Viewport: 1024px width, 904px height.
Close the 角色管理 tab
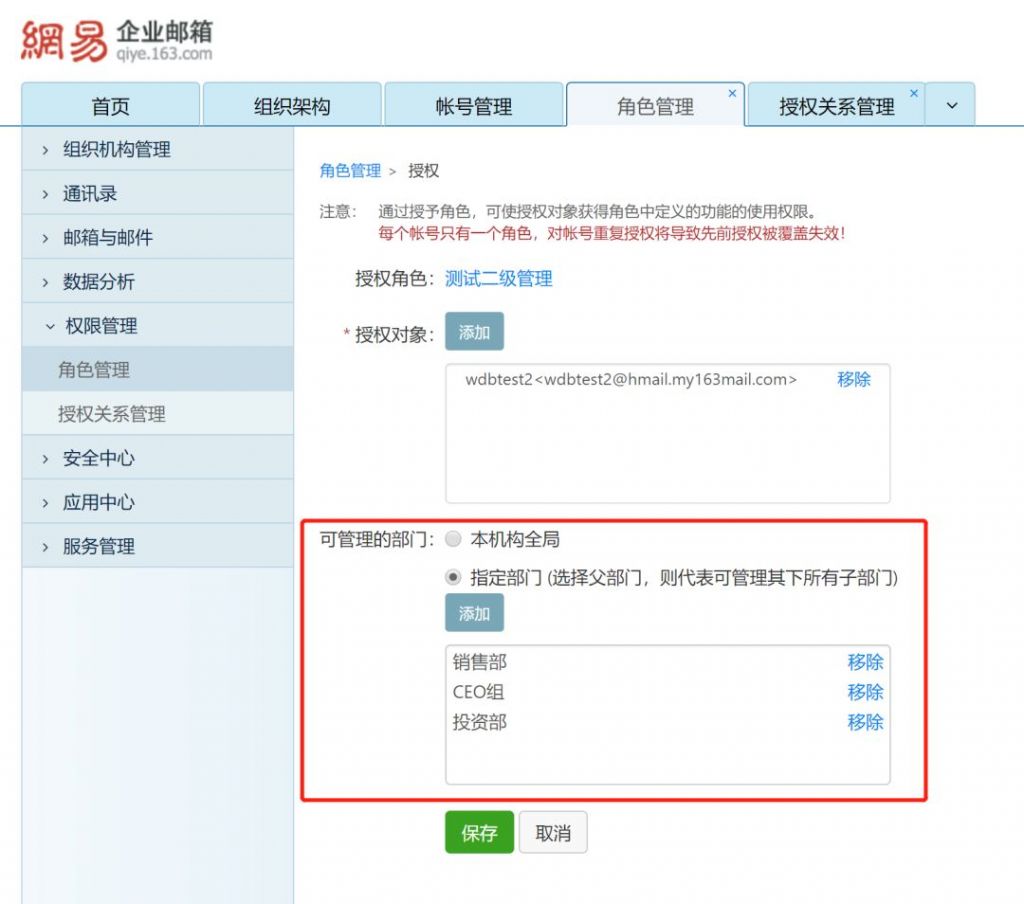pyautogui.click(x=732, y=93)
